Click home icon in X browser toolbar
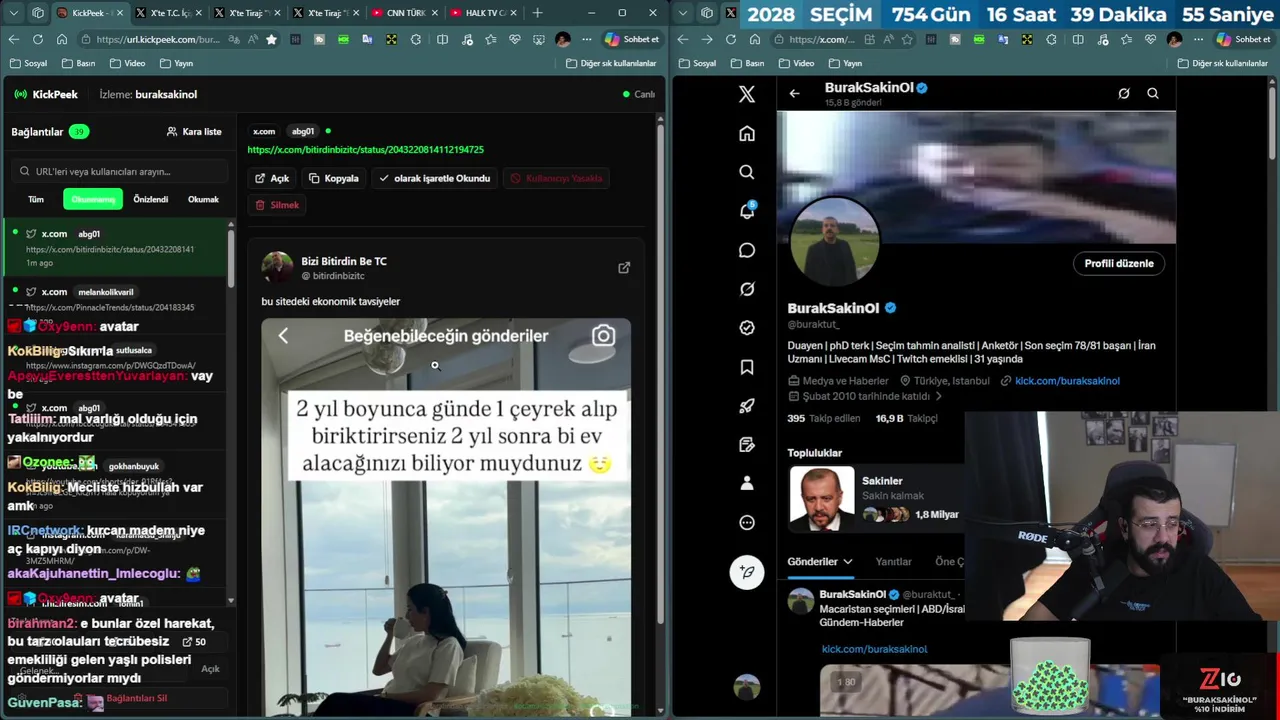Image resolution: width=1280 pixels, height=720 pixels. pos(755,39)
